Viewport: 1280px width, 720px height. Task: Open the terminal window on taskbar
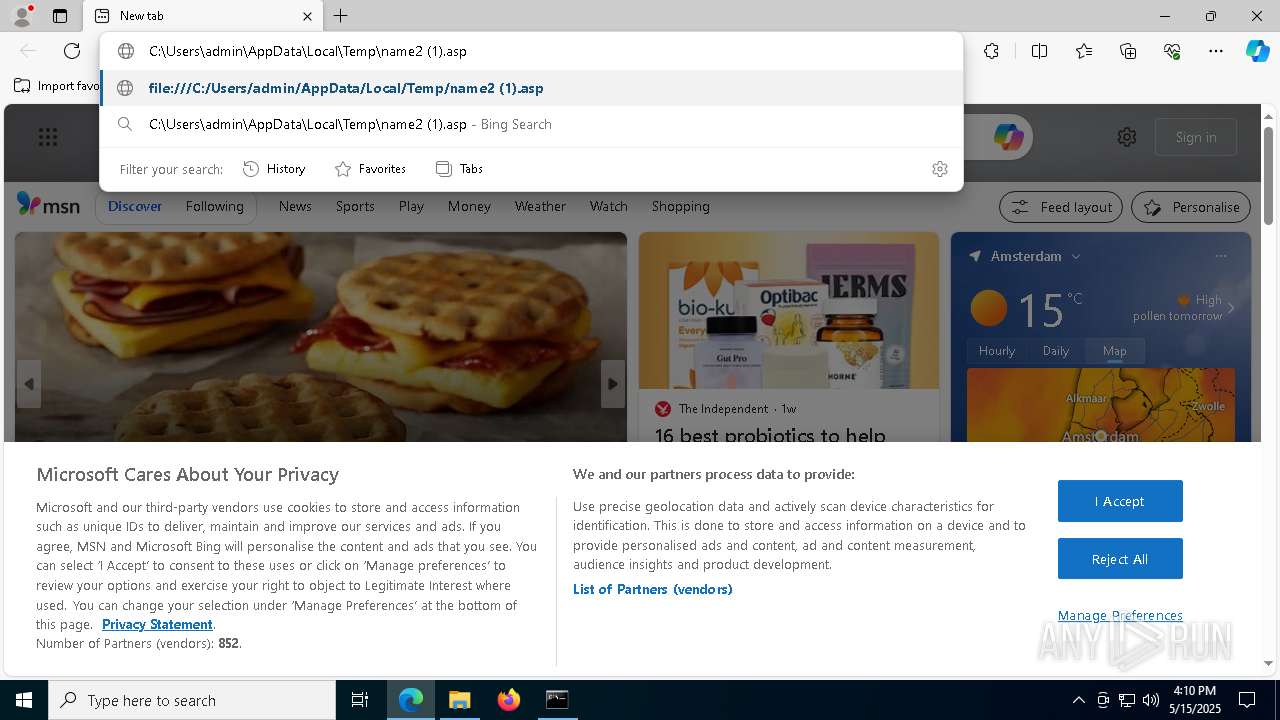pos(557,700)
